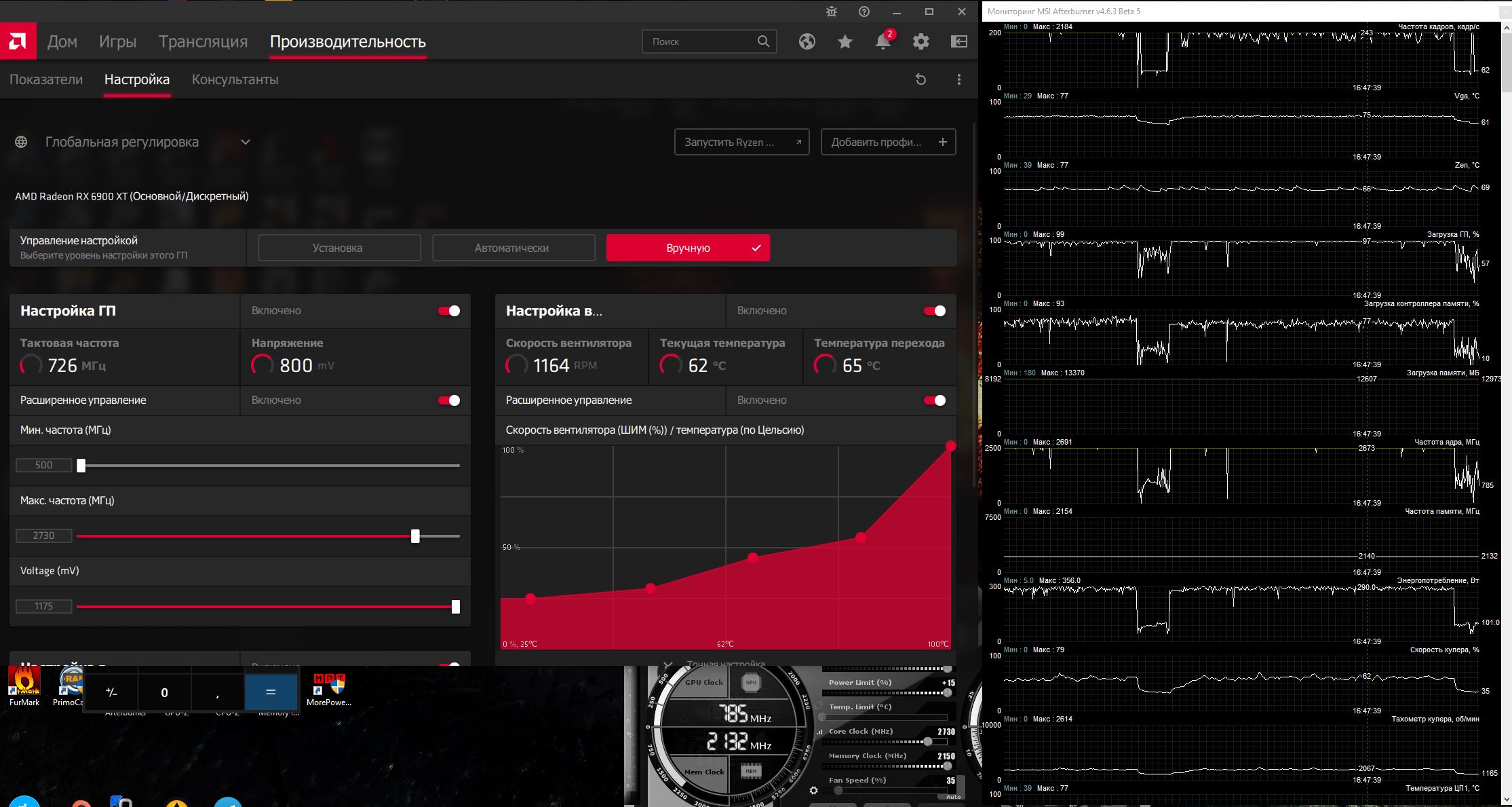Turn off GPU Расширенное управление switch
1512x807 pixels.
(449, 400)
